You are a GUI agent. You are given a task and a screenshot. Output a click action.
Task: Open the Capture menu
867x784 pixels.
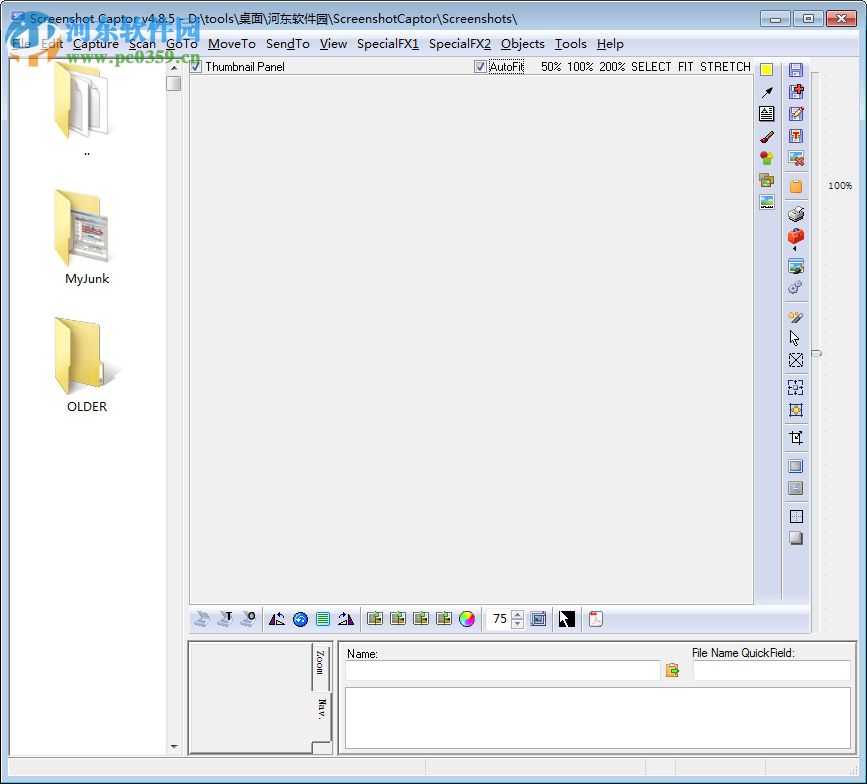[96, 44]
